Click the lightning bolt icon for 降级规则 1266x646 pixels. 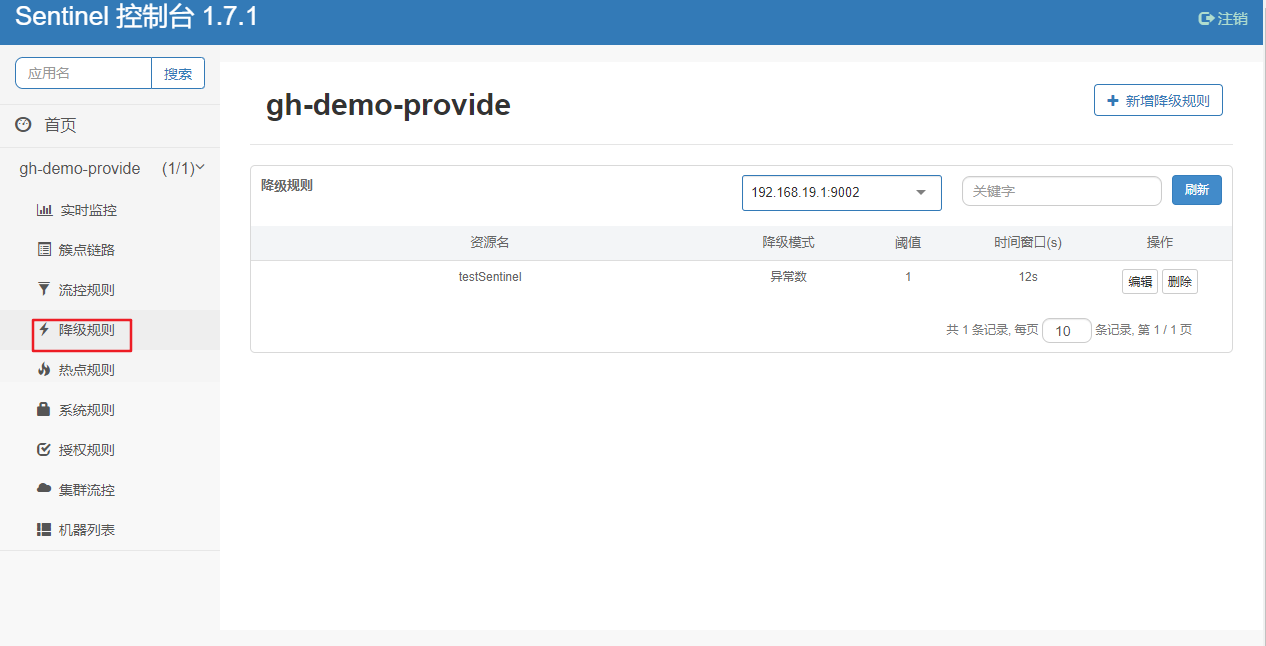[x=44, y=329]
